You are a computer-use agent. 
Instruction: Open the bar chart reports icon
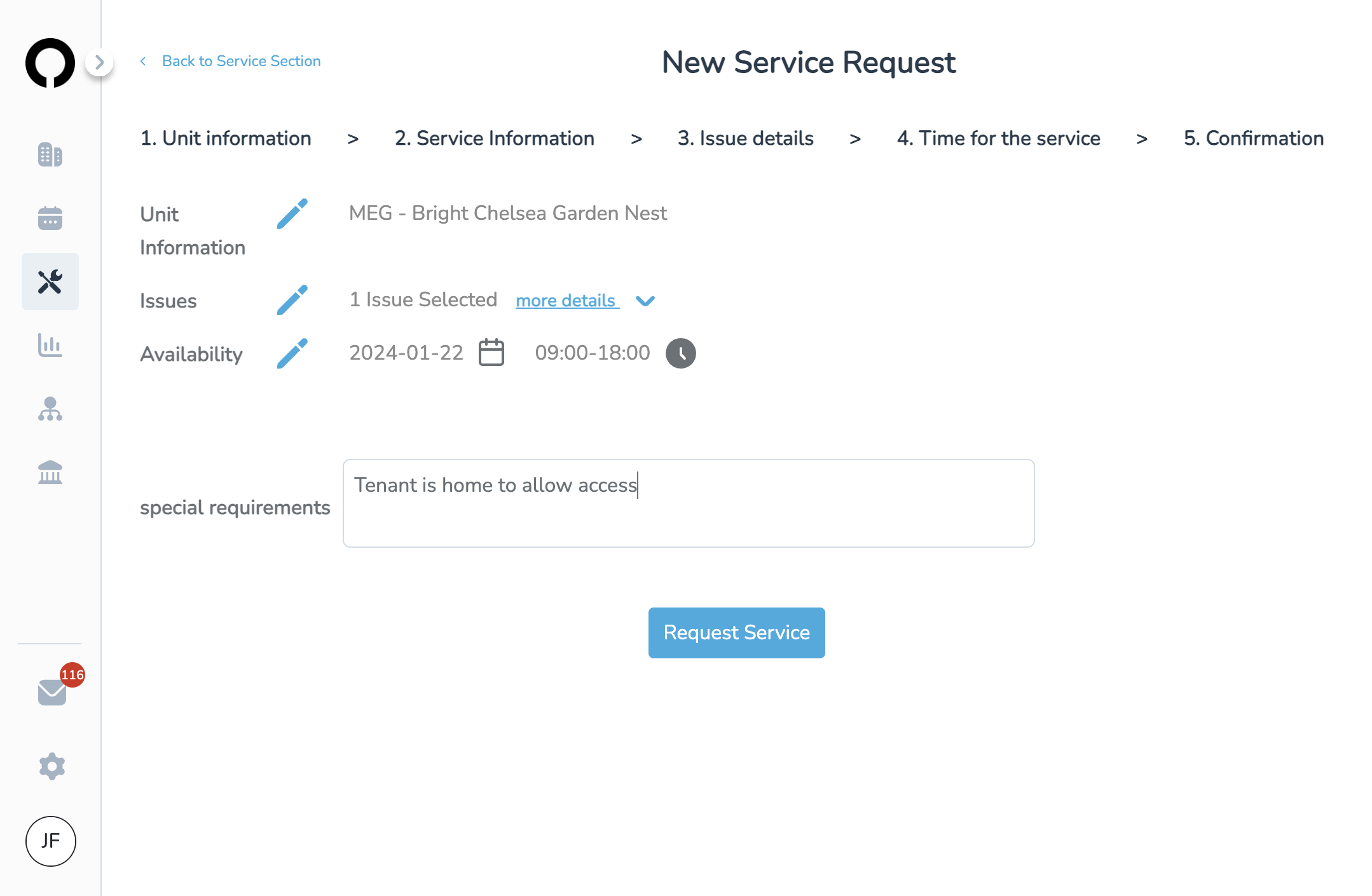point(50,345)
